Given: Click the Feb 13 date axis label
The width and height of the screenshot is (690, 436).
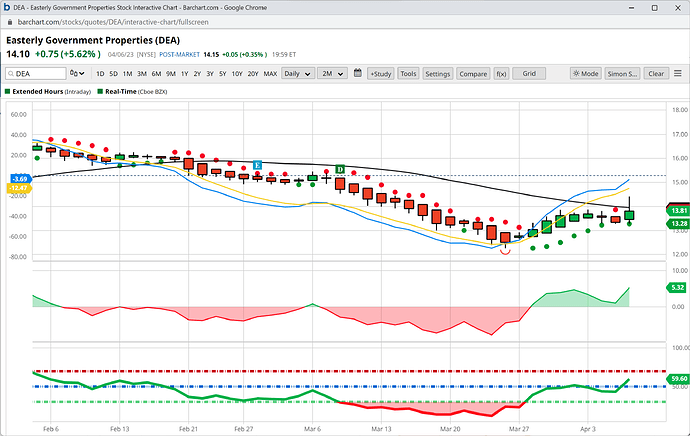Looking at the screenshot, I should [x=120, y=429].
